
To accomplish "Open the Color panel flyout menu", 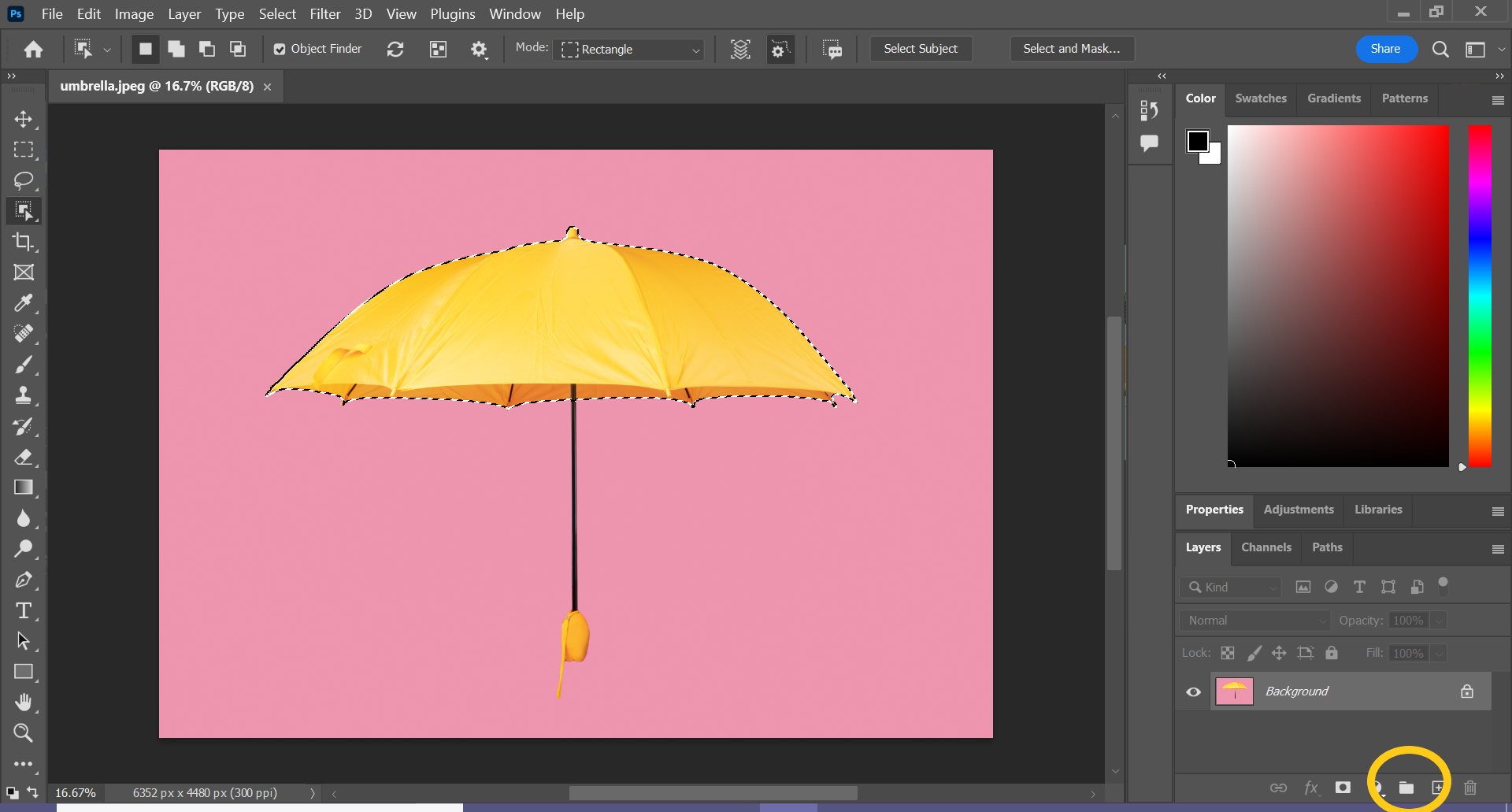I will pyautogui.click(x=1498, y=100).
